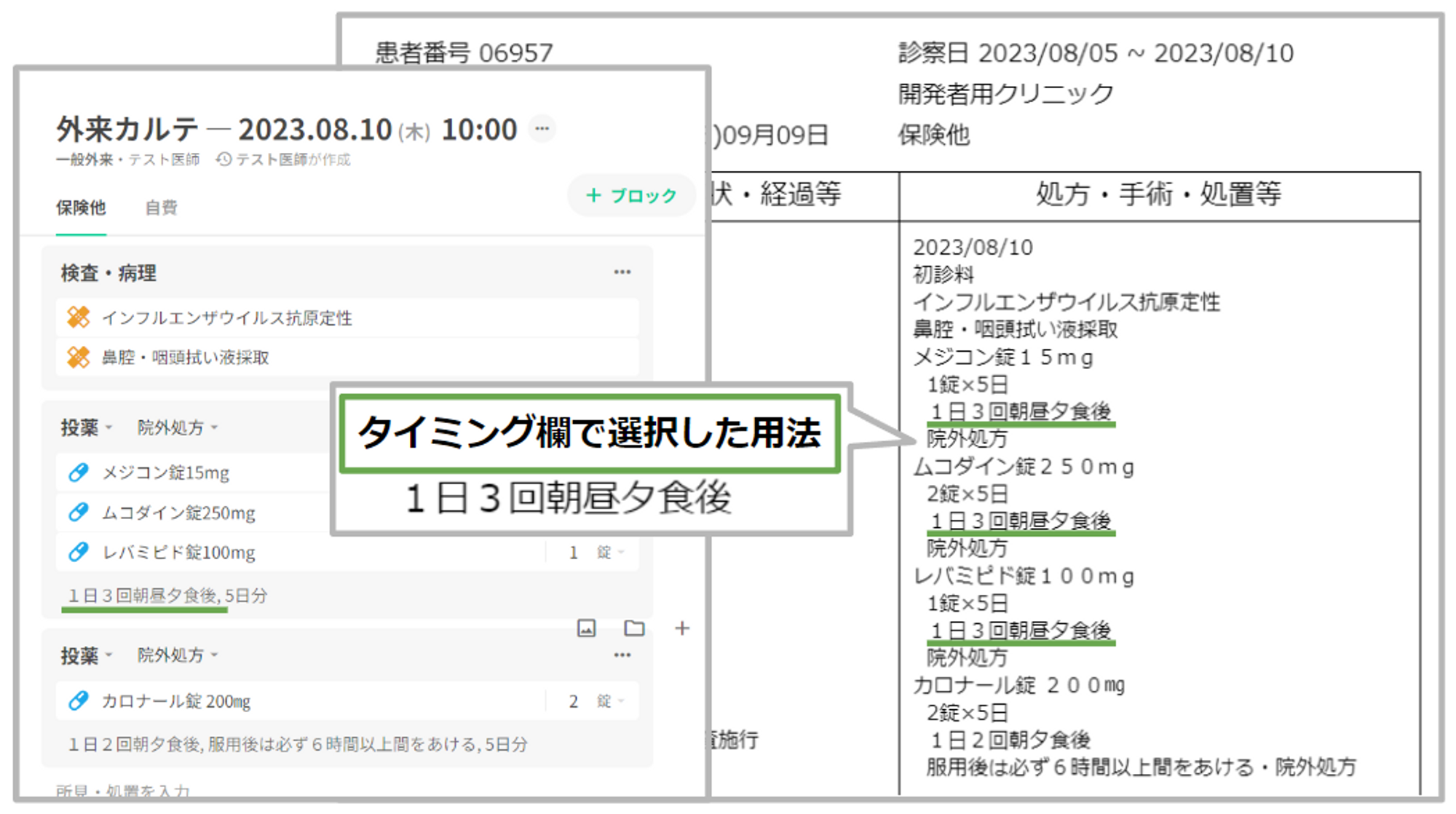Click 所見・処置を入力 input area

click(124, 791)
